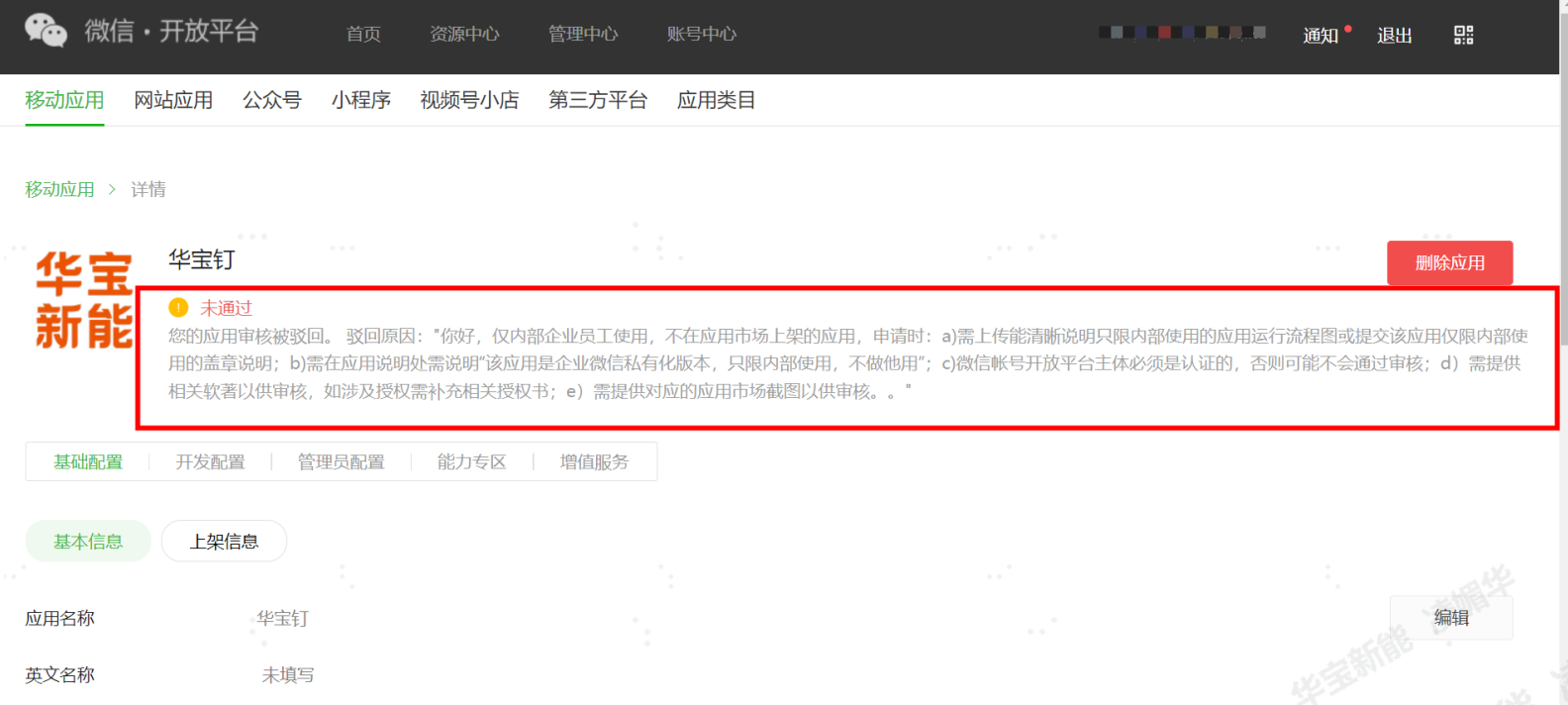Click the 应用名称 label

pos(59,619)
